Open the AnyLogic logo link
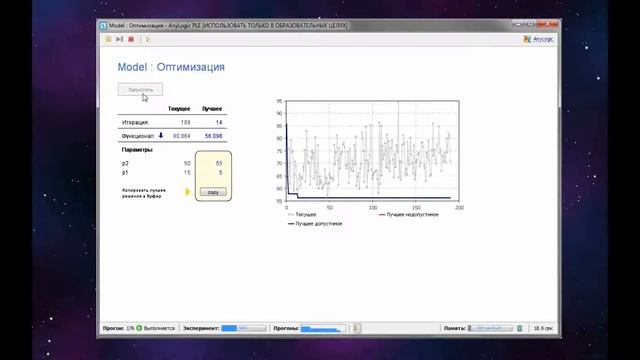This screenshot has width=640, height=360. coord(538,39)
